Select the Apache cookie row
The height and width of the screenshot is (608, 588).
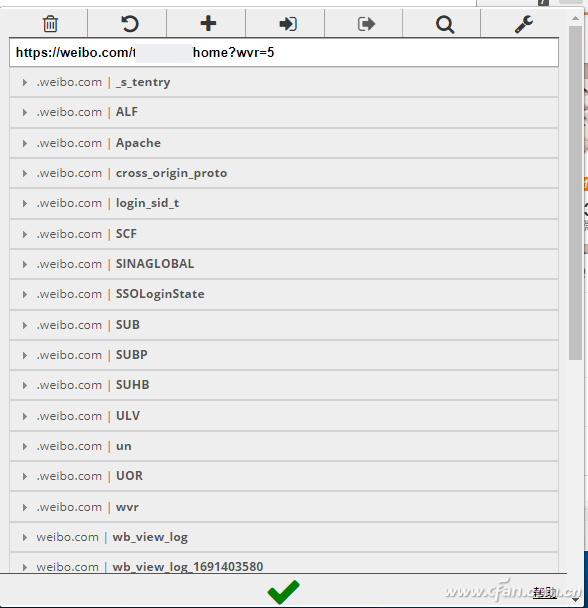[x=284, y=143]
